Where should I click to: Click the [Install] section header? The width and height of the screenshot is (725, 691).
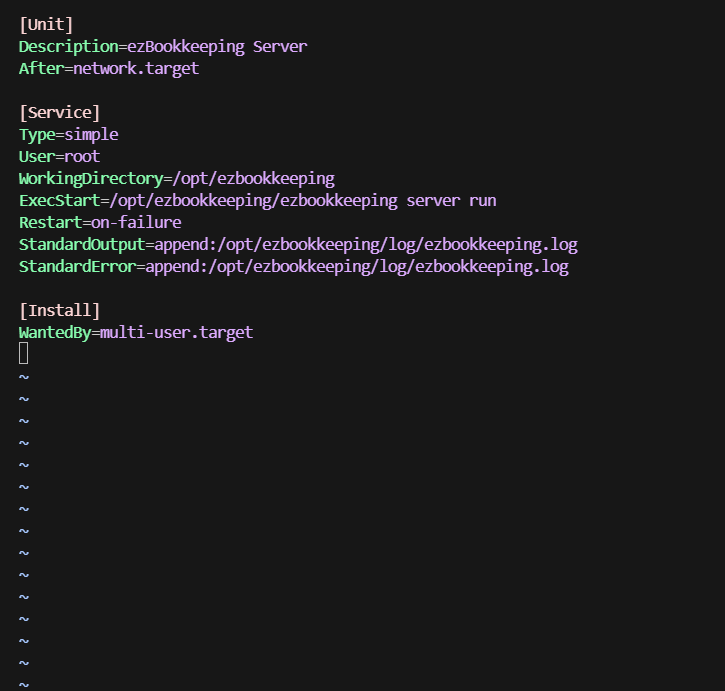coord(59,310)
